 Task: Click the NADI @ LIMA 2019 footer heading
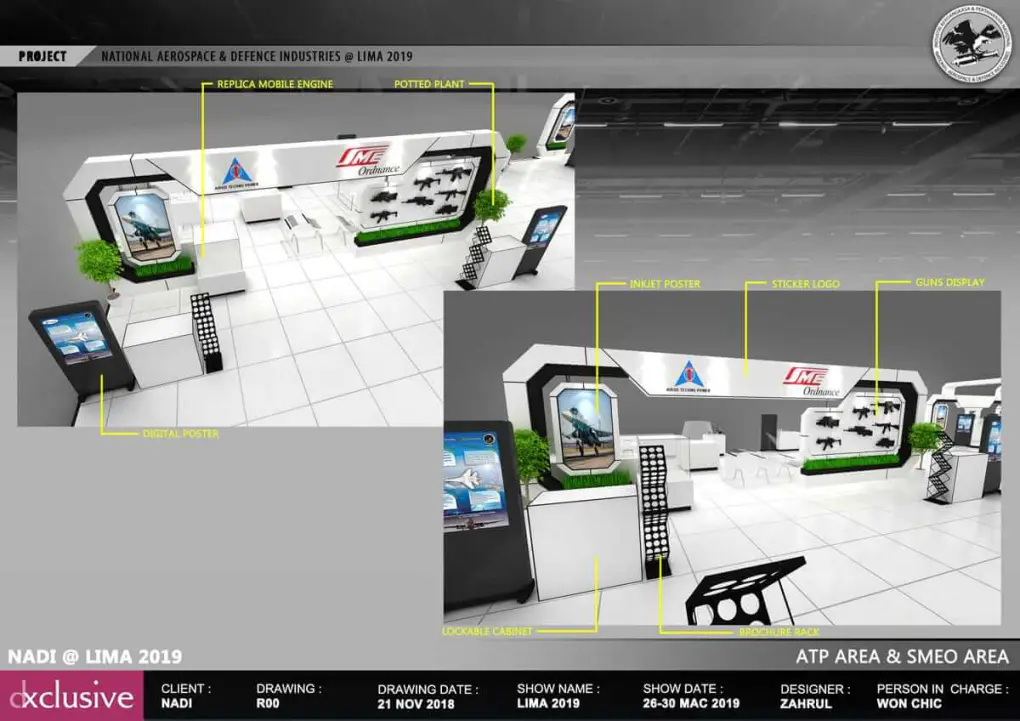coord(95,657)
